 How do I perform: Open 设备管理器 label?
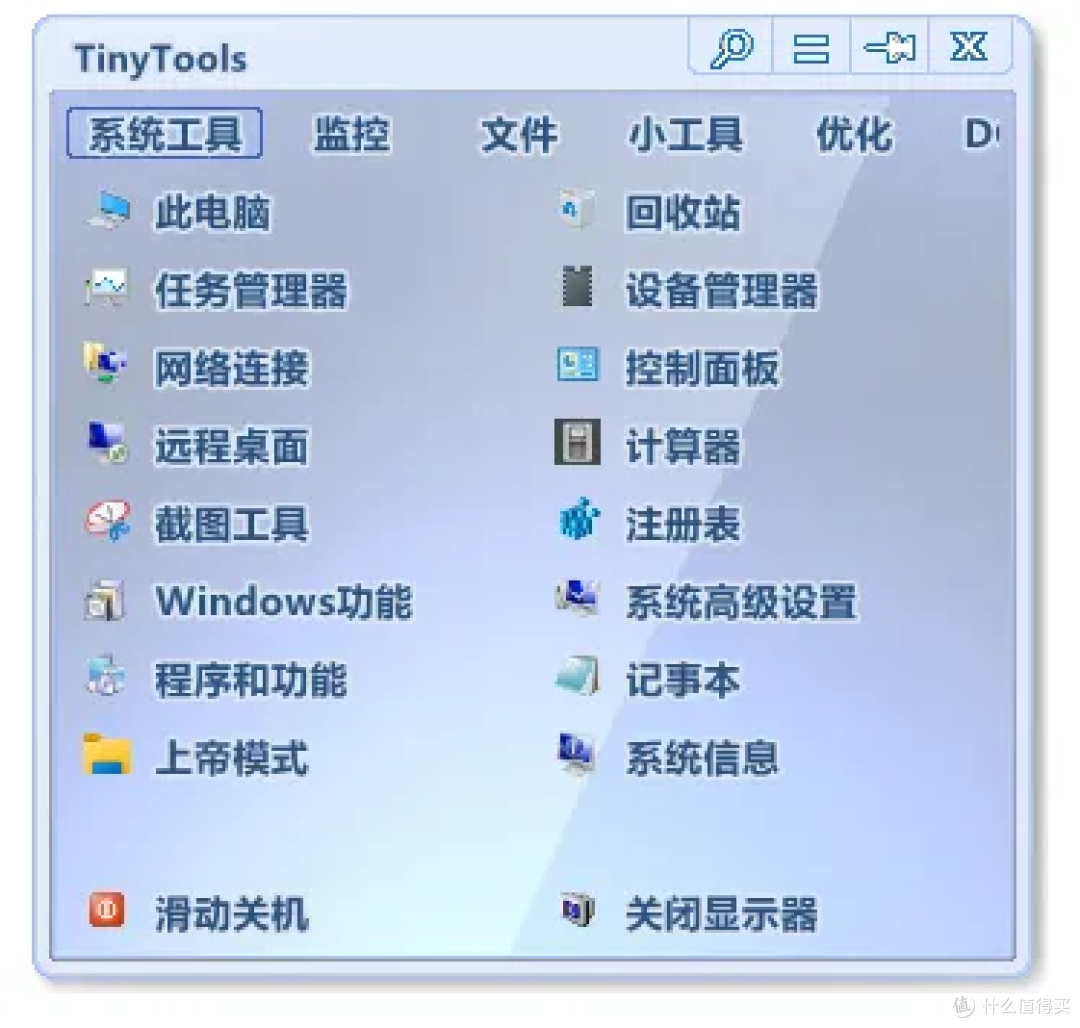click(x=721, y=290)
